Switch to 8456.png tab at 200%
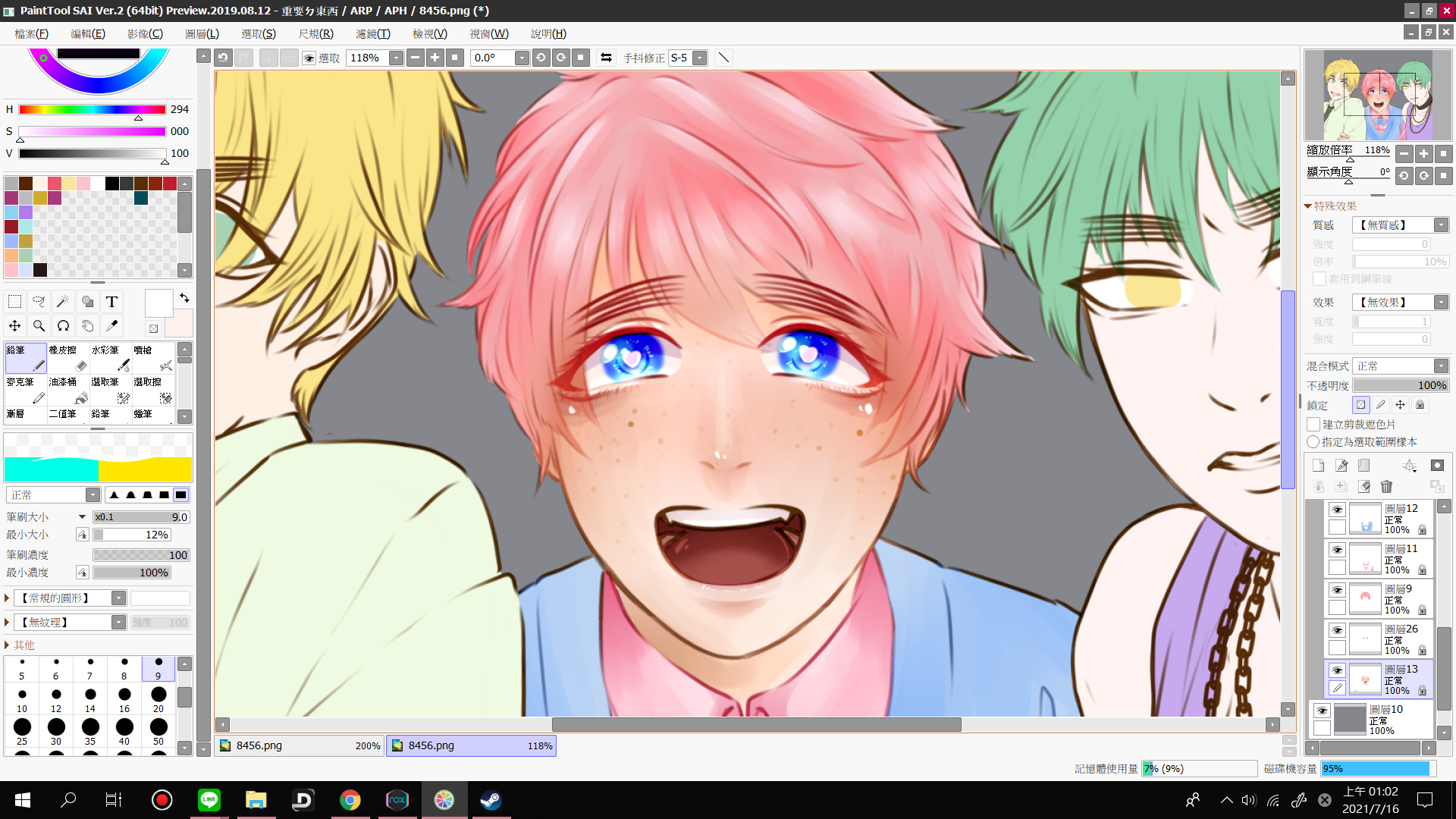This screenshot has width=1456, height=819. 300,745
